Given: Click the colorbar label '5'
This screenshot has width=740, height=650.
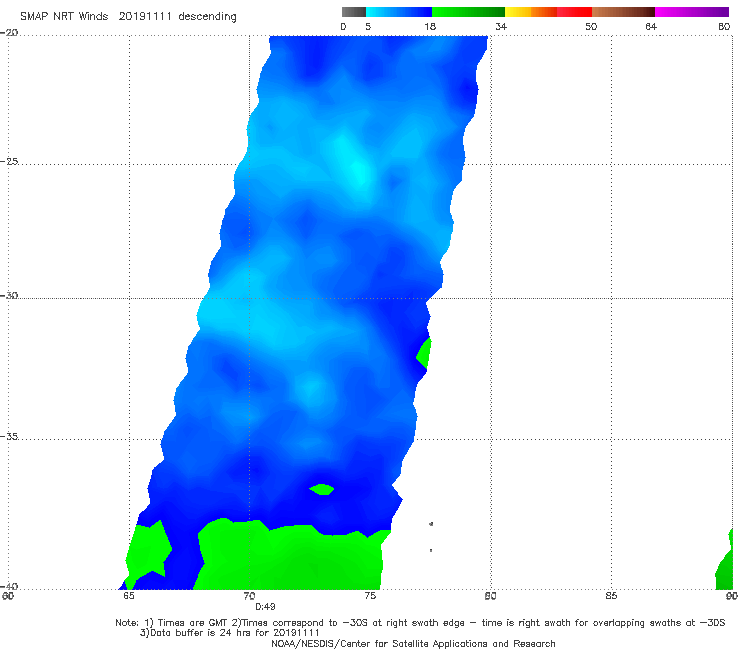Looking at the screenshot, I should point(368,26).
